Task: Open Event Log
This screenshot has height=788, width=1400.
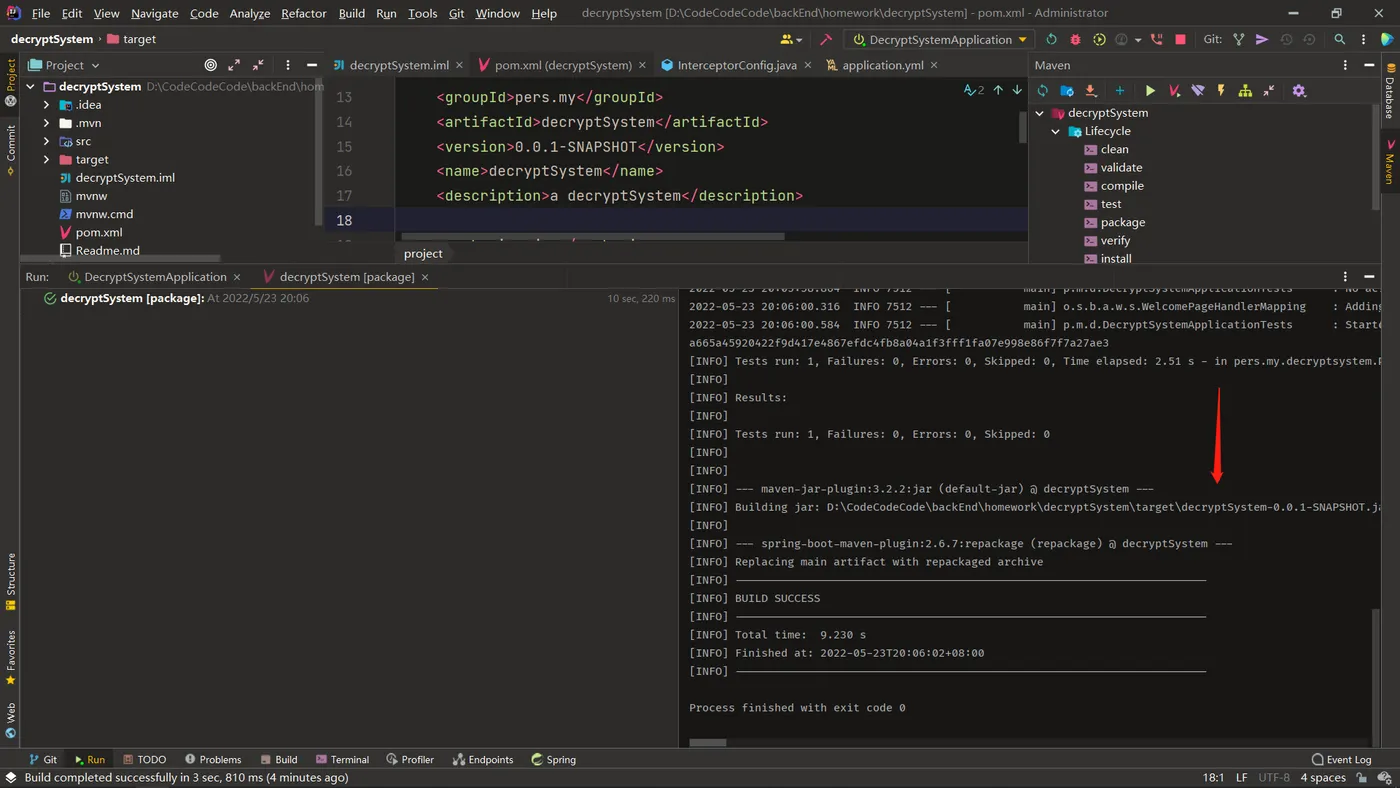Action: [x=1341, y=759]
